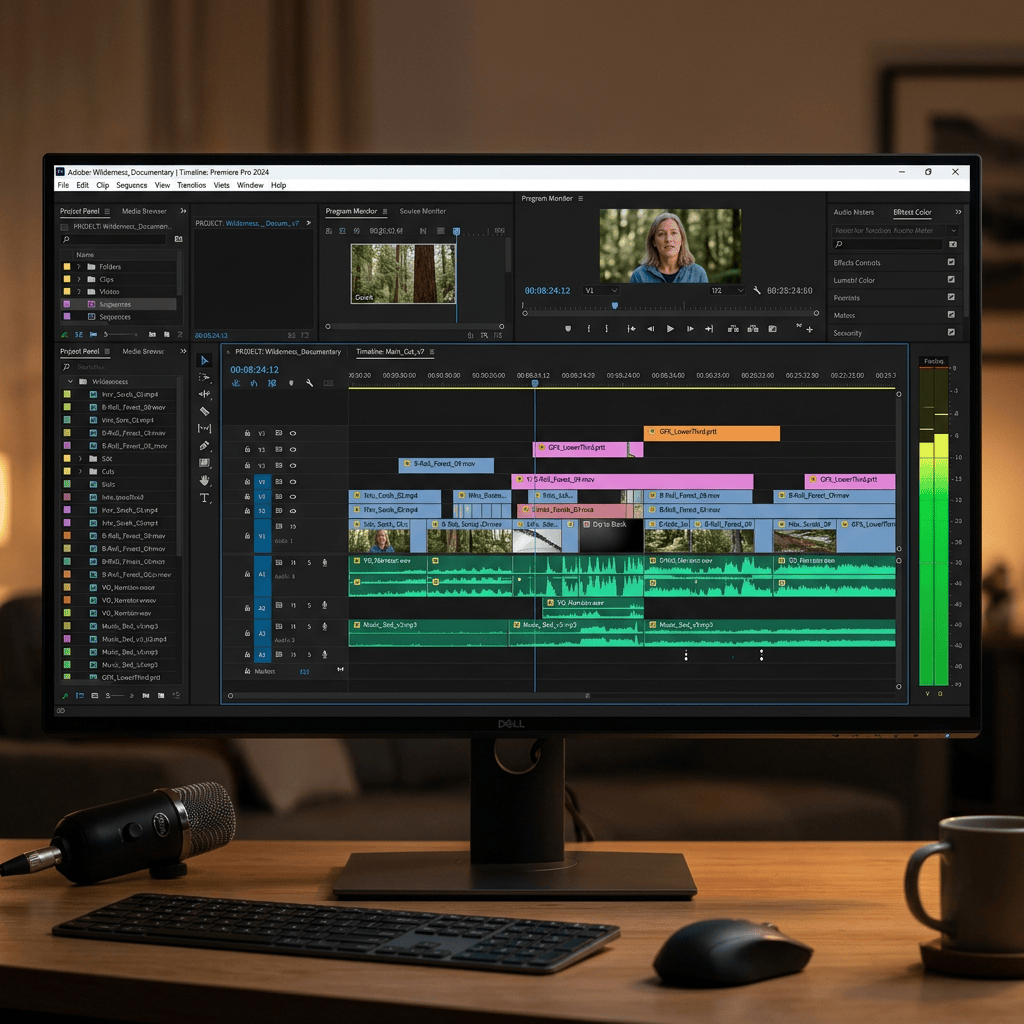Solo the A1 audio track

click(x=309, y=563)
